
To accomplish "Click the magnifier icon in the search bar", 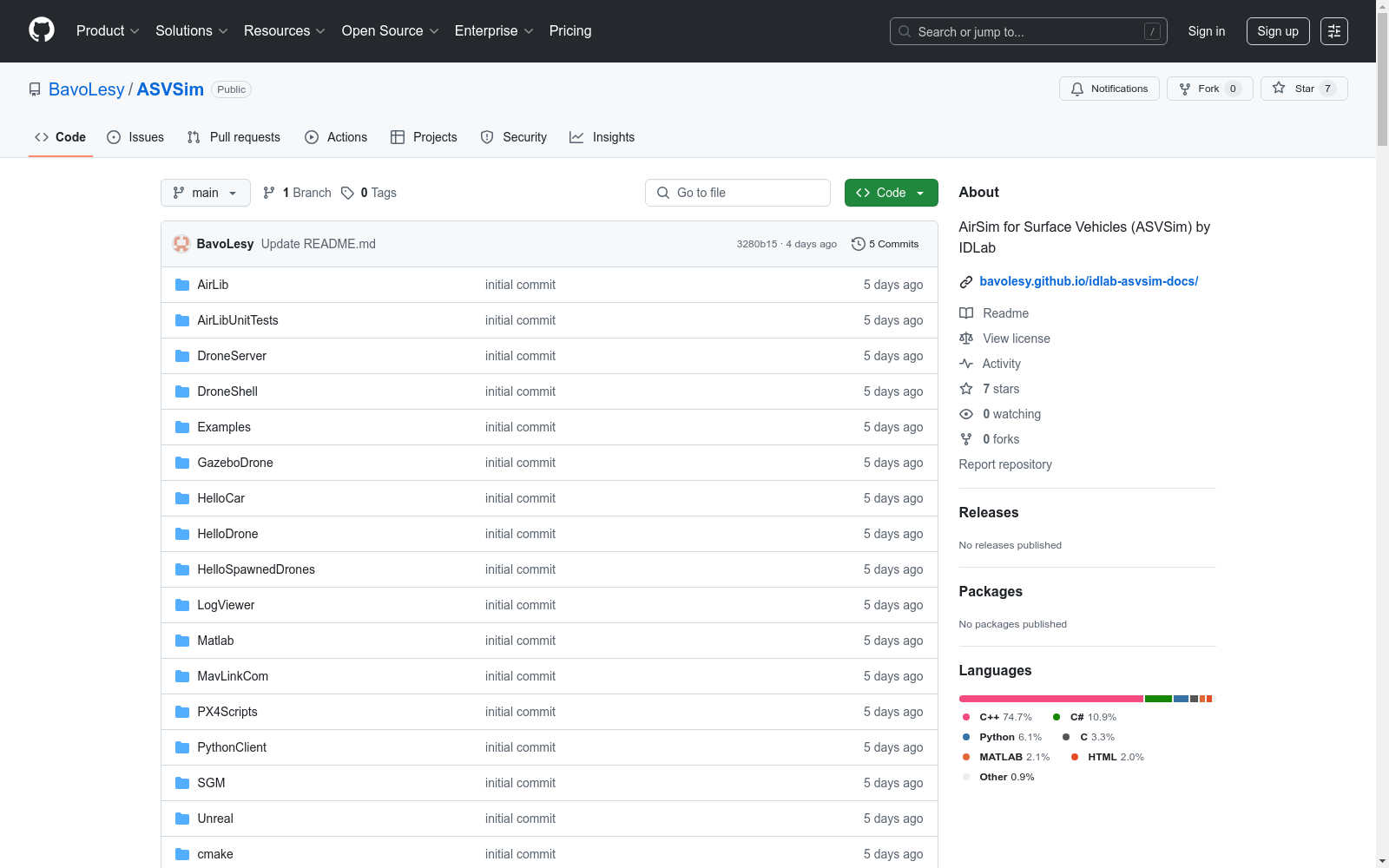I will pos(905,31).
